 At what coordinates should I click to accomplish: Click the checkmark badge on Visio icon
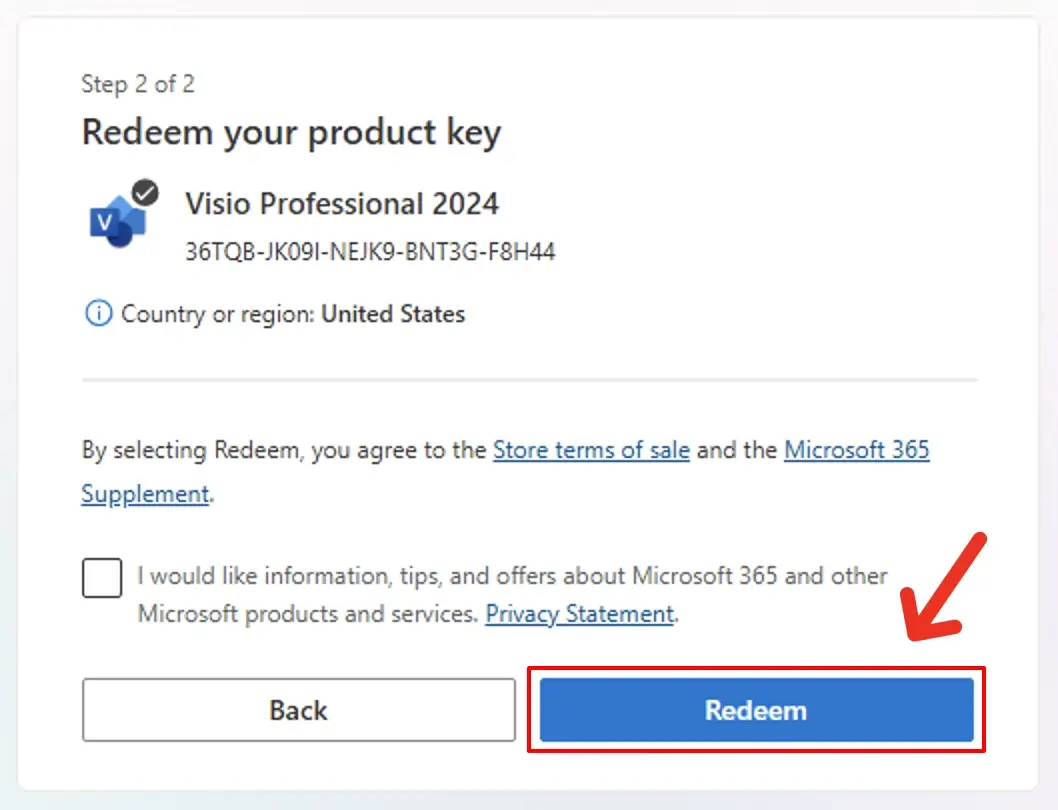(146, 193)
